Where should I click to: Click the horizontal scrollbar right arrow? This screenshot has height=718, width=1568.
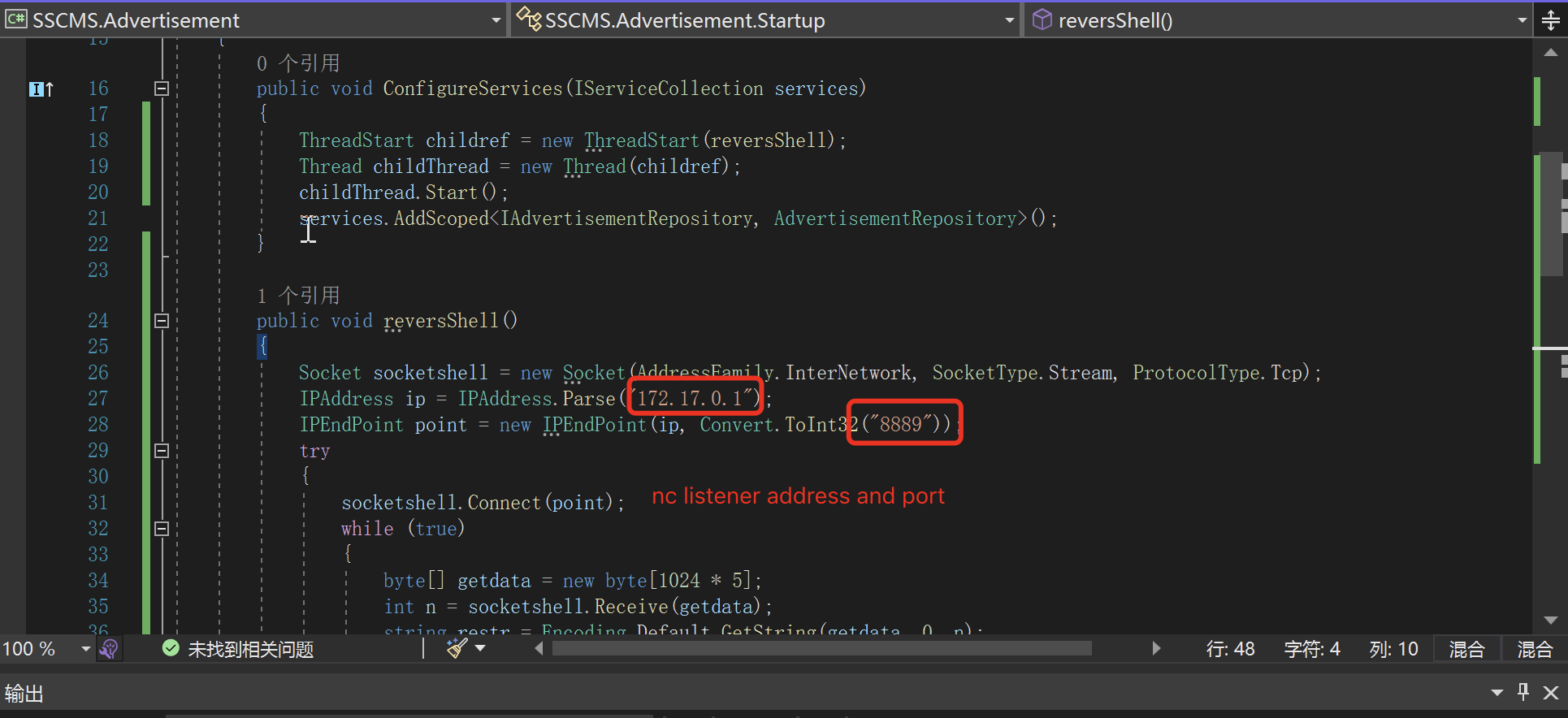click(x=1156, y=648)
